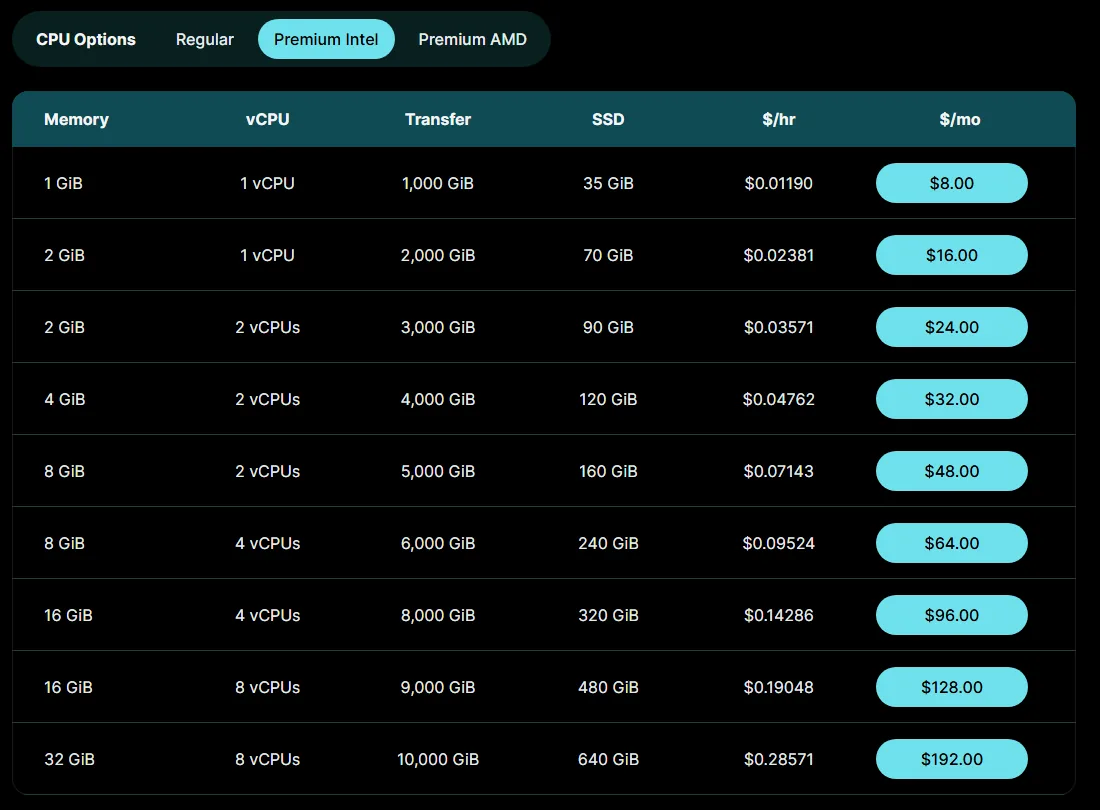
Task: Select the $32.00 monthly price button
Action: (951, 399)
